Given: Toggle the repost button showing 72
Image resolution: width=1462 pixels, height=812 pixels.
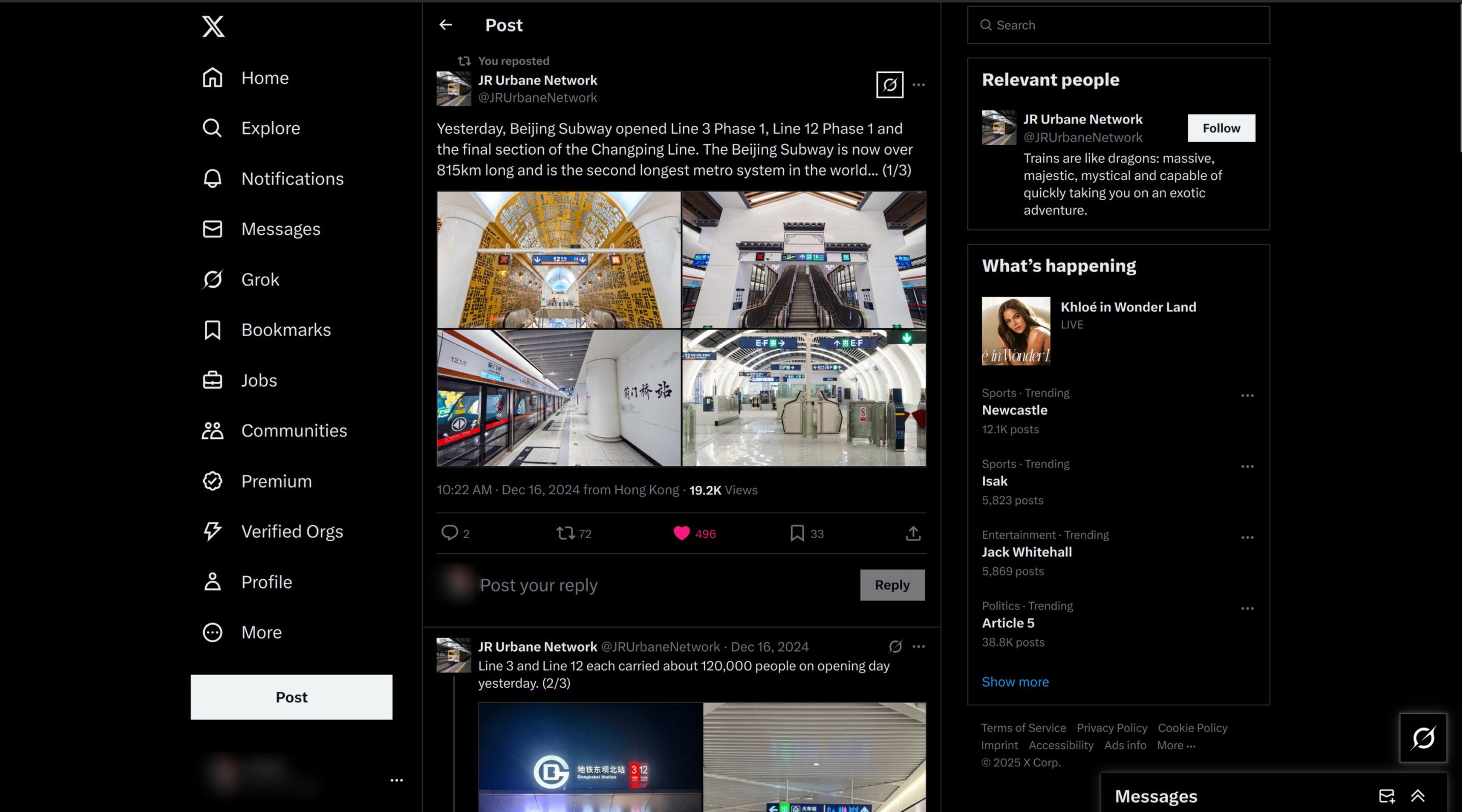Looking at the screenshot, I should coord(565,533).
